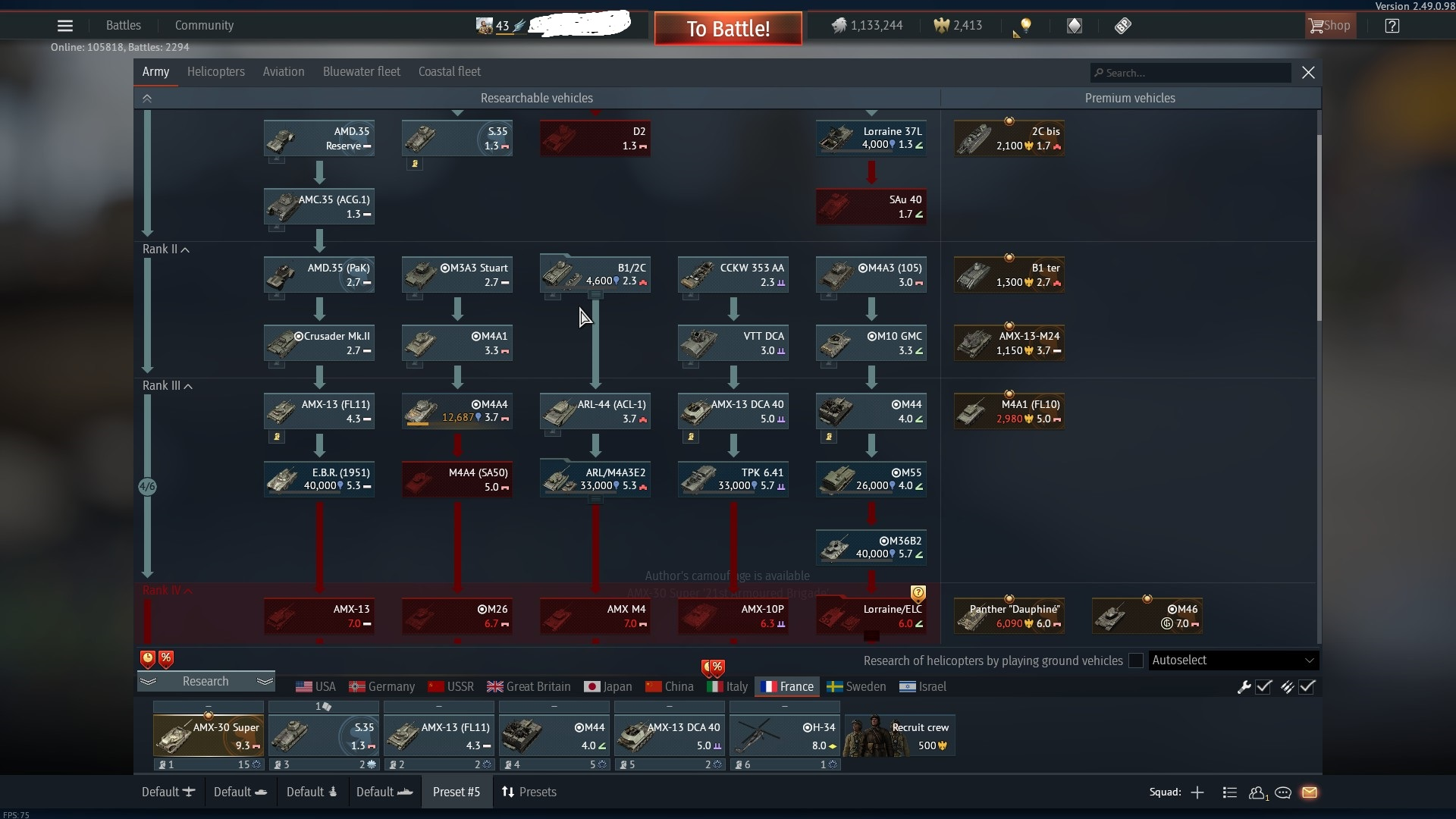Switch to the Aviation tab
This screenshot has height=819, width=1456.
[283, 72]
